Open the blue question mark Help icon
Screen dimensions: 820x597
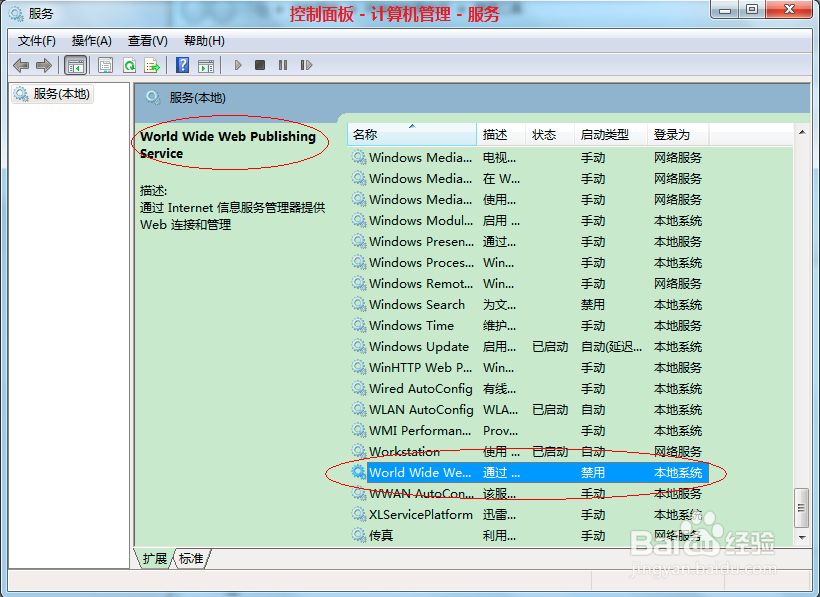tap(183, 65)
